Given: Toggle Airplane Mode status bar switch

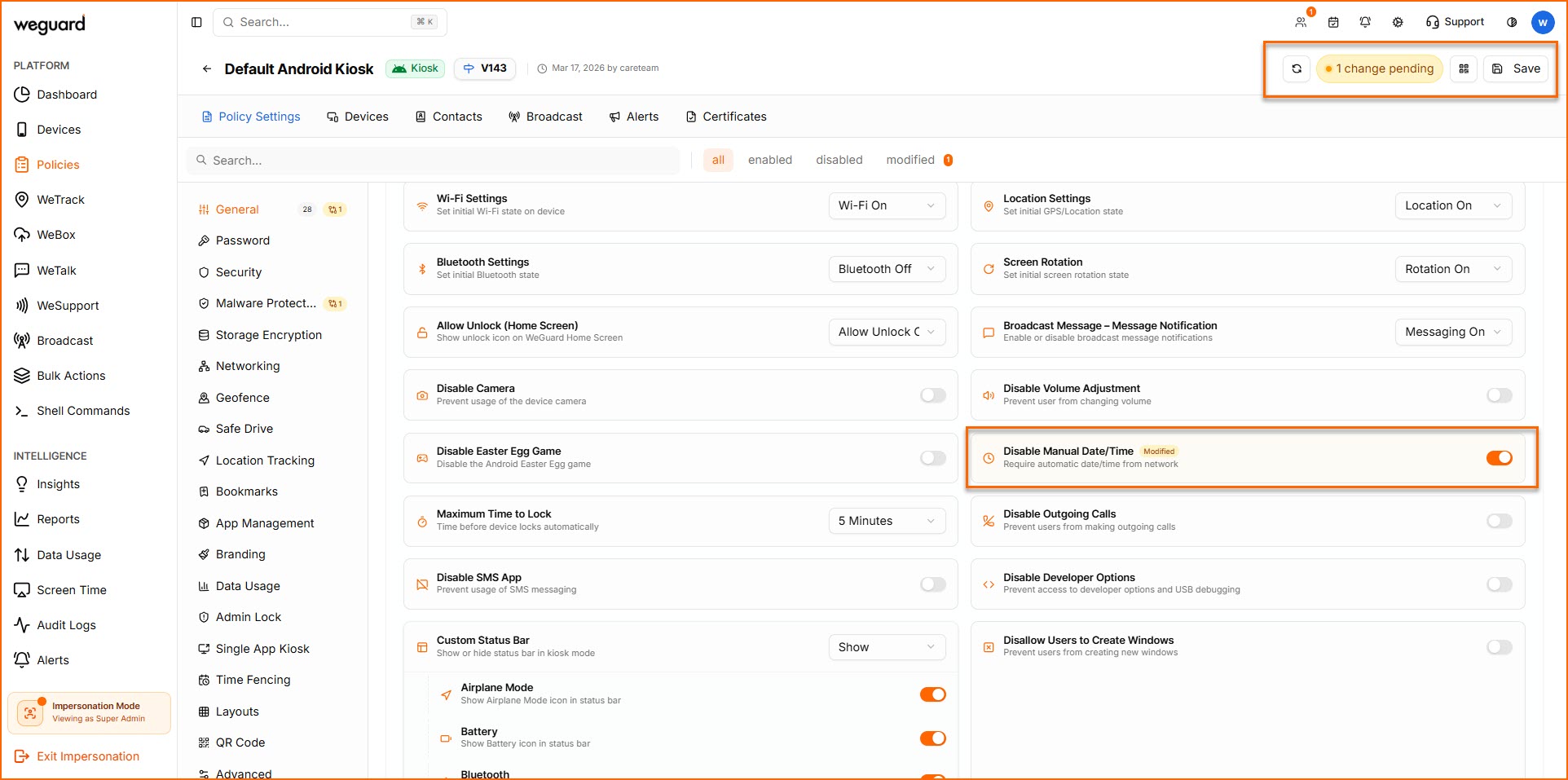Looking at the screenshot, I should [932, 694].
